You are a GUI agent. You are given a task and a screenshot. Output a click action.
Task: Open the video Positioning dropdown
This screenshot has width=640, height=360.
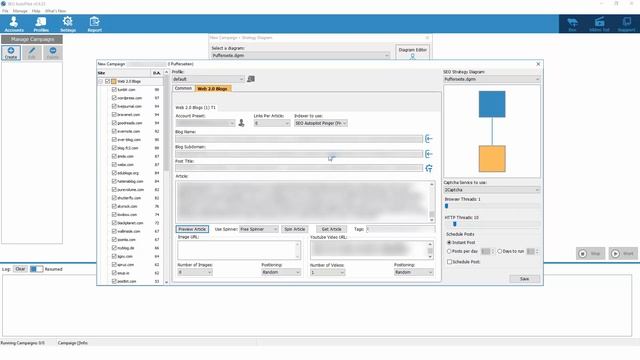pos(413,272)
